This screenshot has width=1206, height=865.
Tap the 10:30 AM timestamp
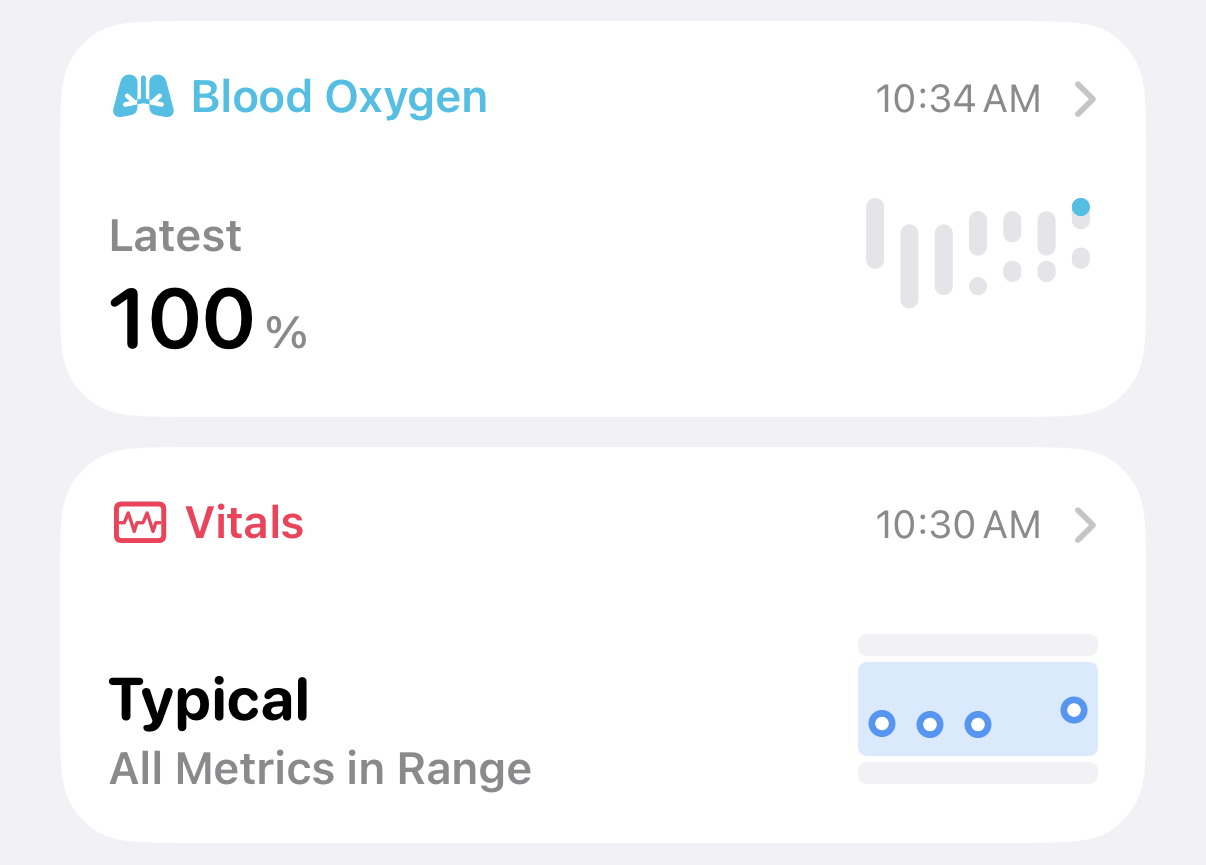pyautogui.click(x=958, y=525)
